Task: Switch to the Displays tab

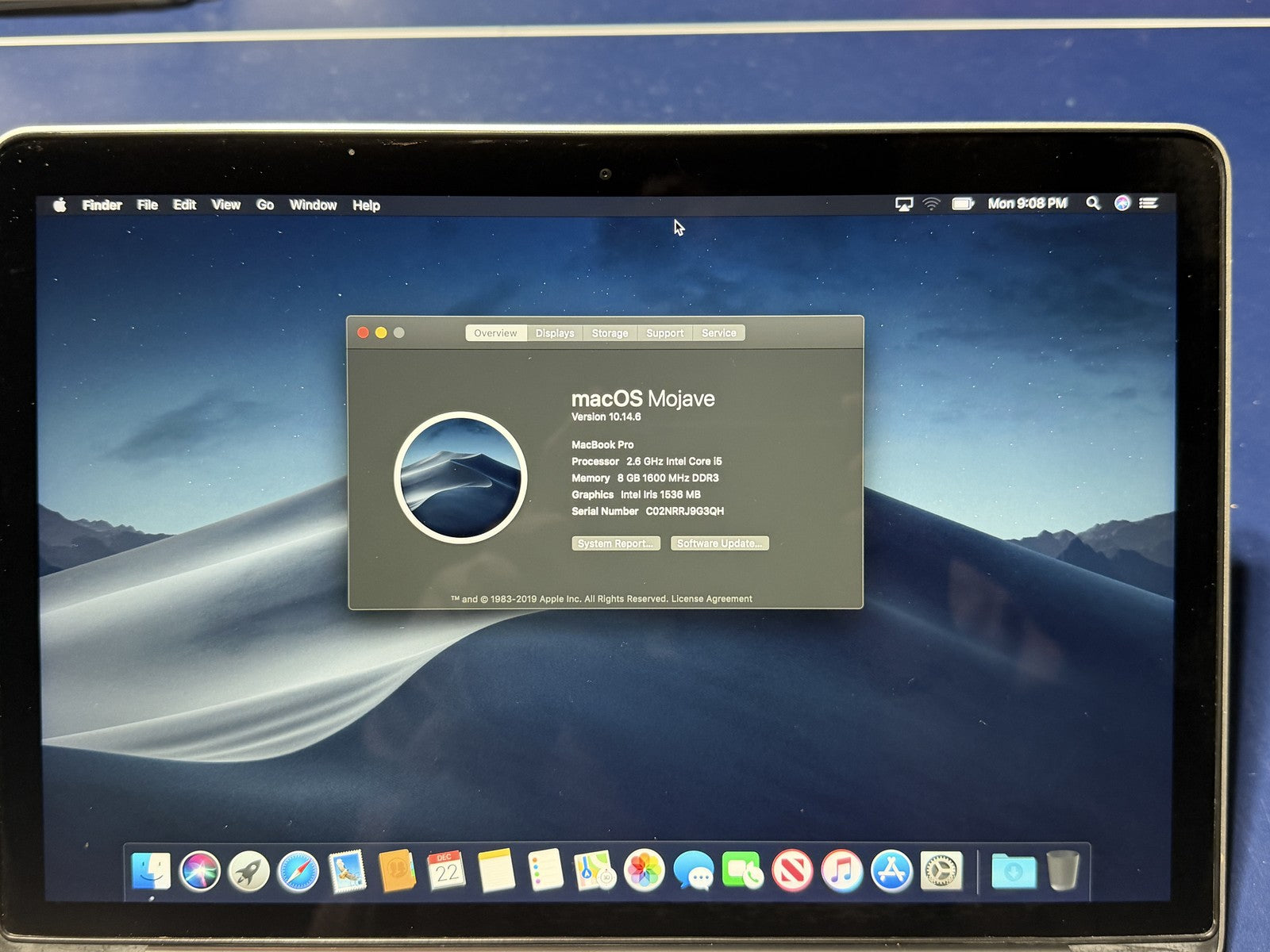Action: pos(555,333)
